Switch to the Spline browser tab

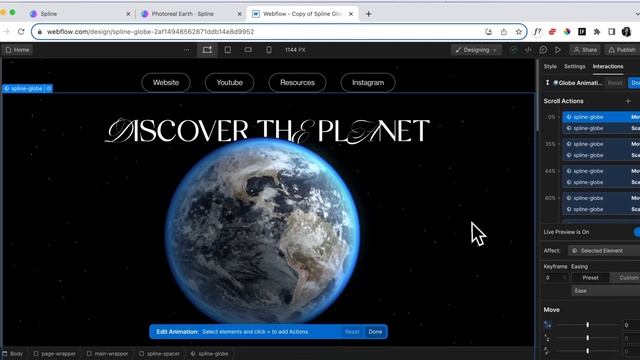click(x=80, y=14)
